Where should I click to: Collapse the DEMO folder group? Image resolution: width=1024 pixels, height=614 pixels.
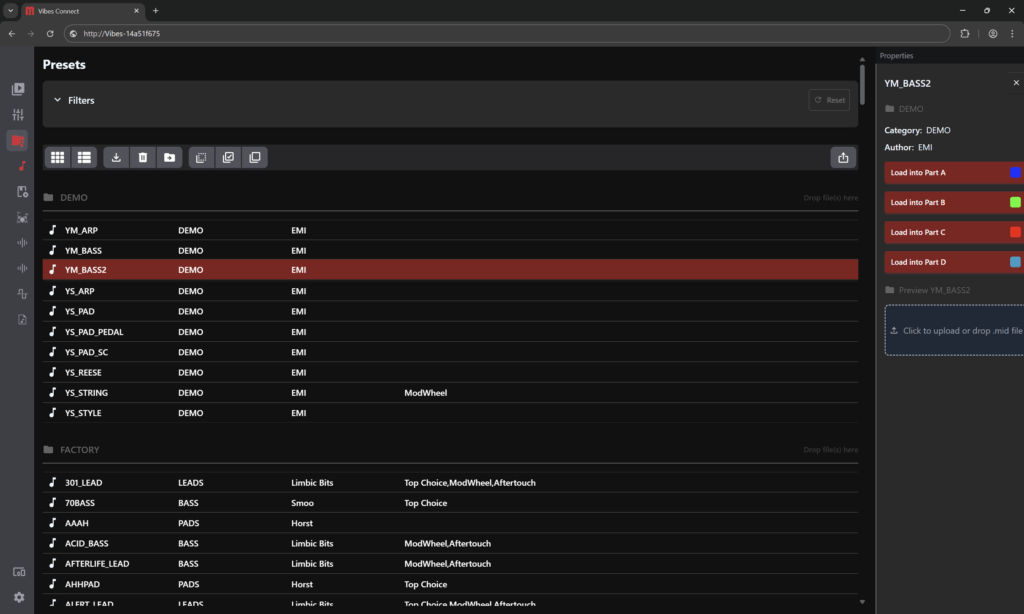(x=49, y=198)
